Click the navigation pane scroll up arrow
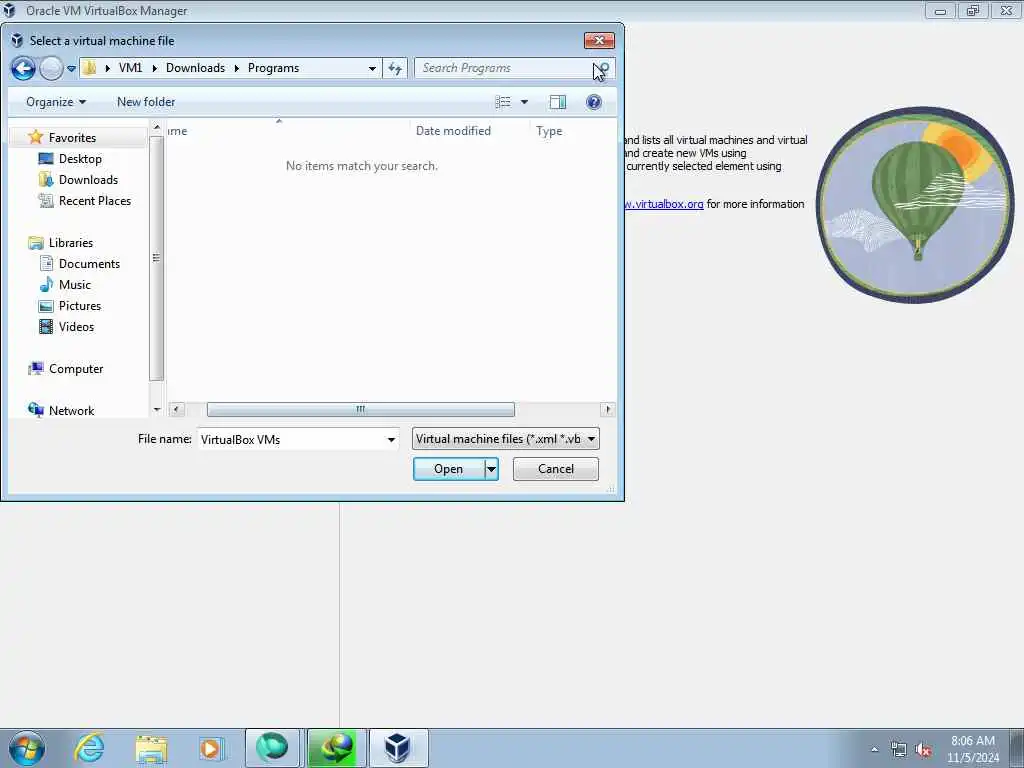 (x=157, y=129)
